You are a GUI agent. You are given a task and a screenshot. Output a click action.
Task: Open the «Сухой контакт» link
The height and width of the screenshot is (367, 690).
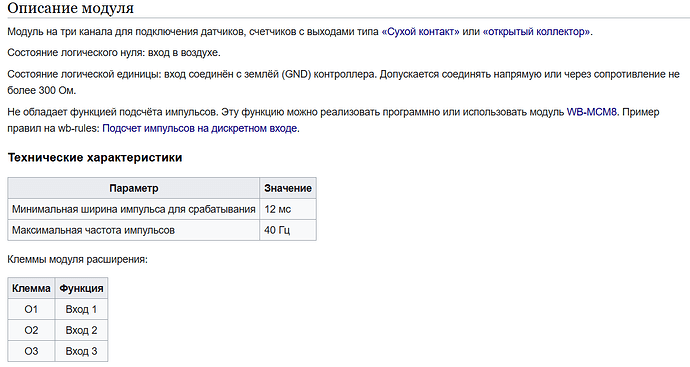point(420,32)
